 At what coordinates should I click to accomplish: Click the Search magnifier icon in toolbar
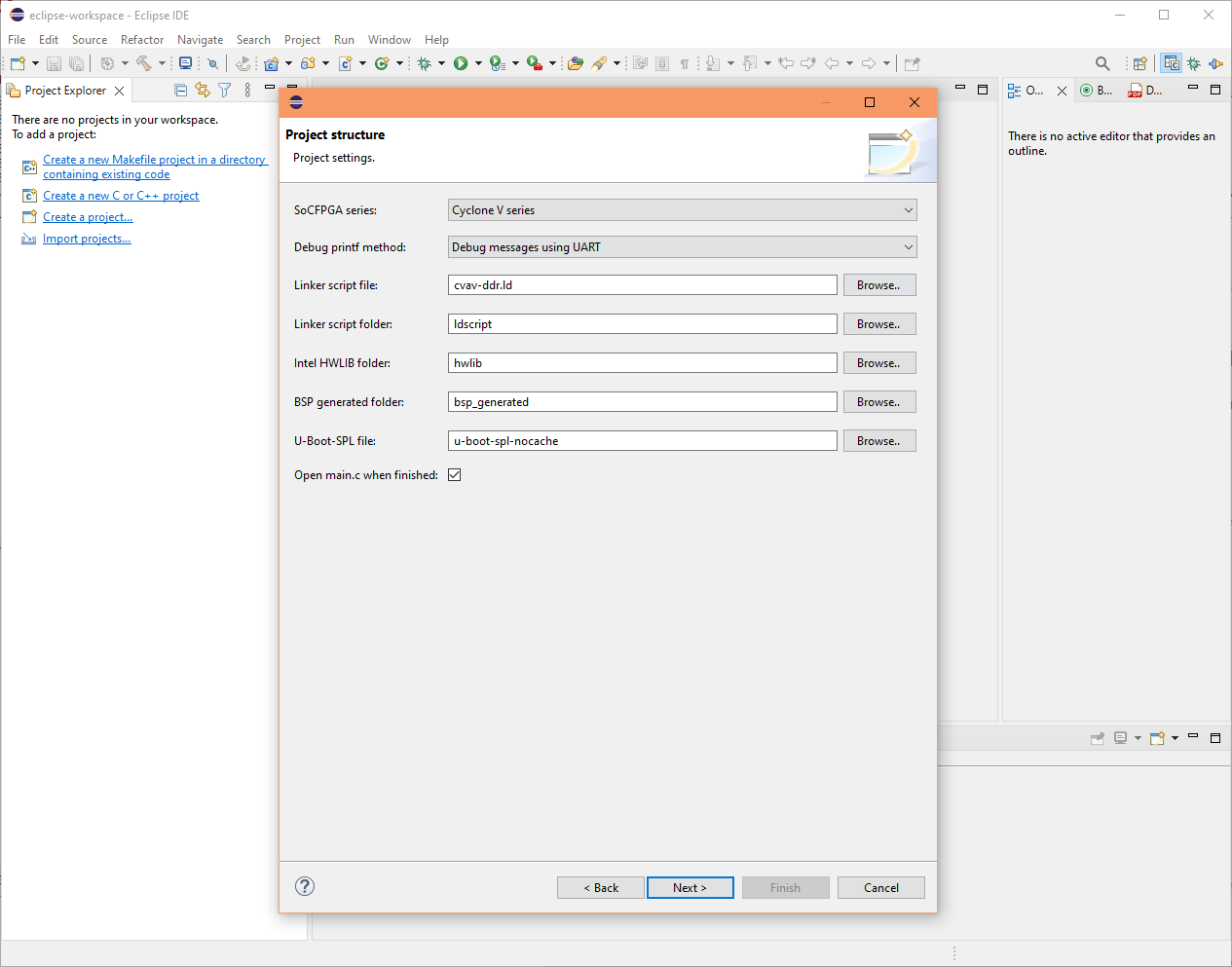(x=1102, y=63)
